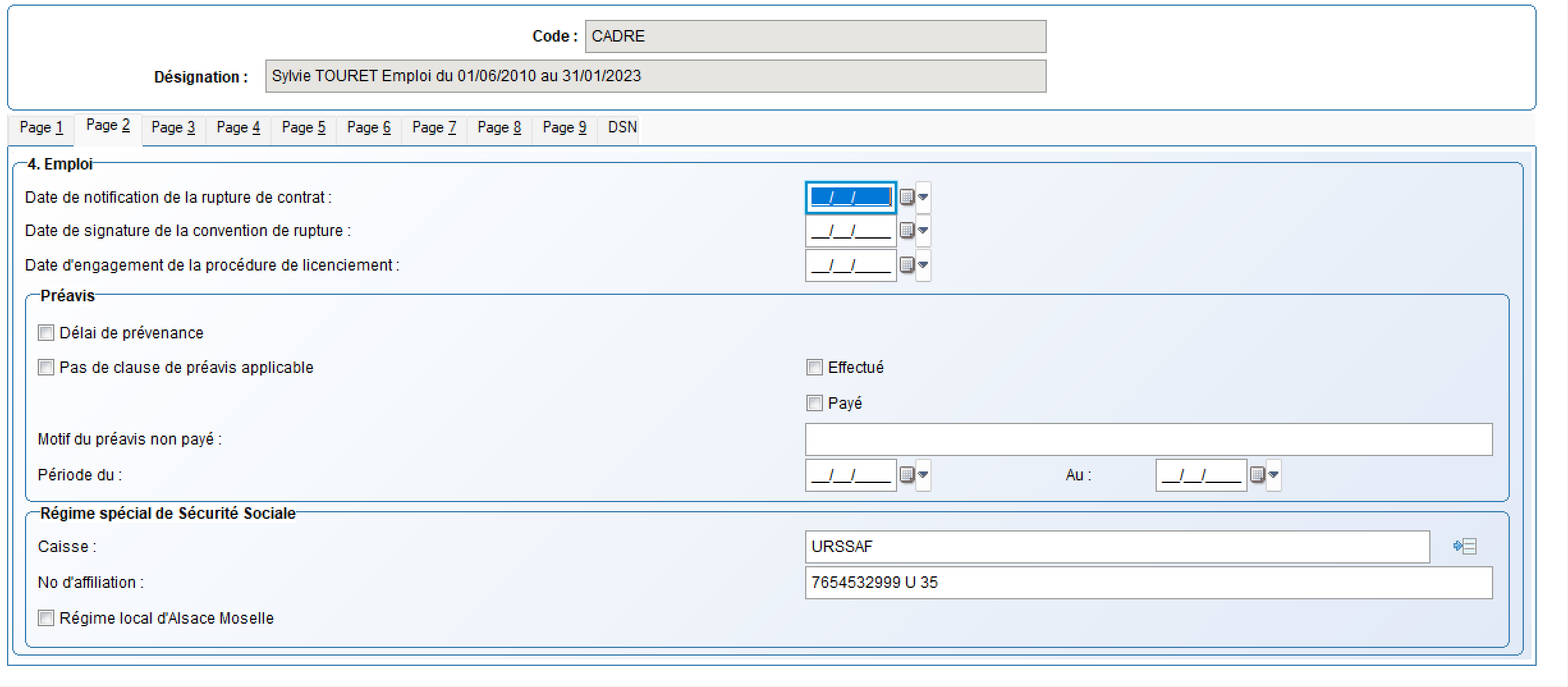Expand dropdown arrow of signature date field
The width and height of the screenshot is (1568, 687).
click(923, 230)
